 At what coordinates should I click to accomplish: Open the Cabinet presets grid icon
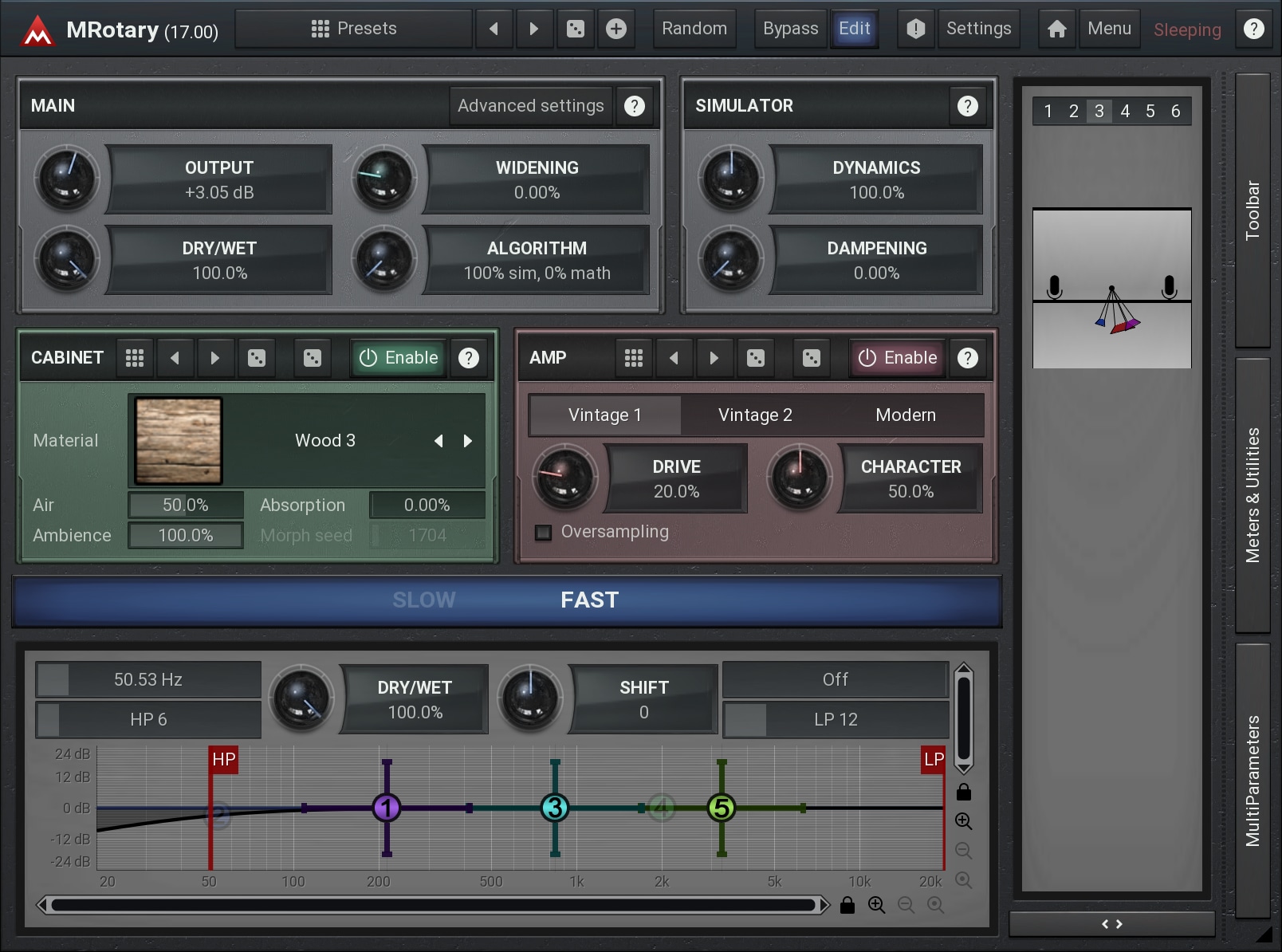point(135,358)
